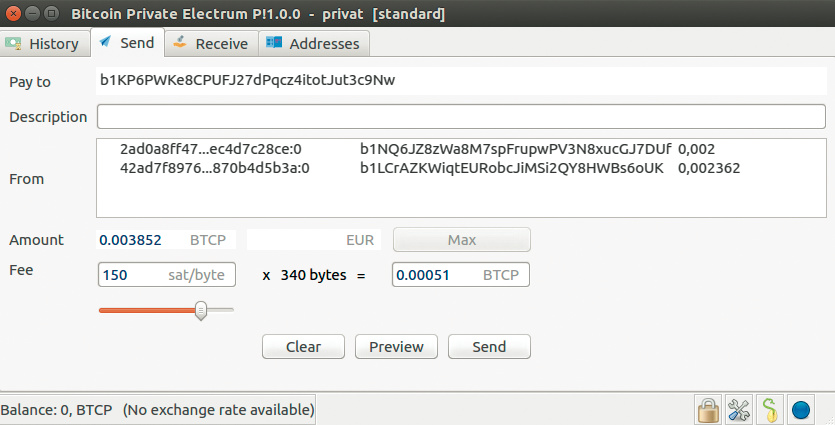
Task: Click the Addresses tab icon
Action: (x=274, y=43)
